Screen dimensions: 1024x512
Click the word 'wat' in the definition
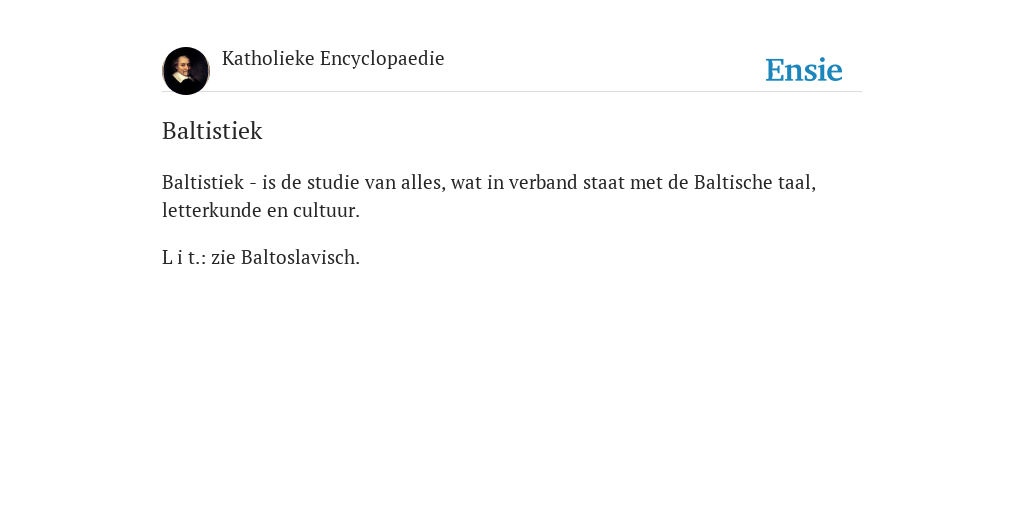coord(466,183)
